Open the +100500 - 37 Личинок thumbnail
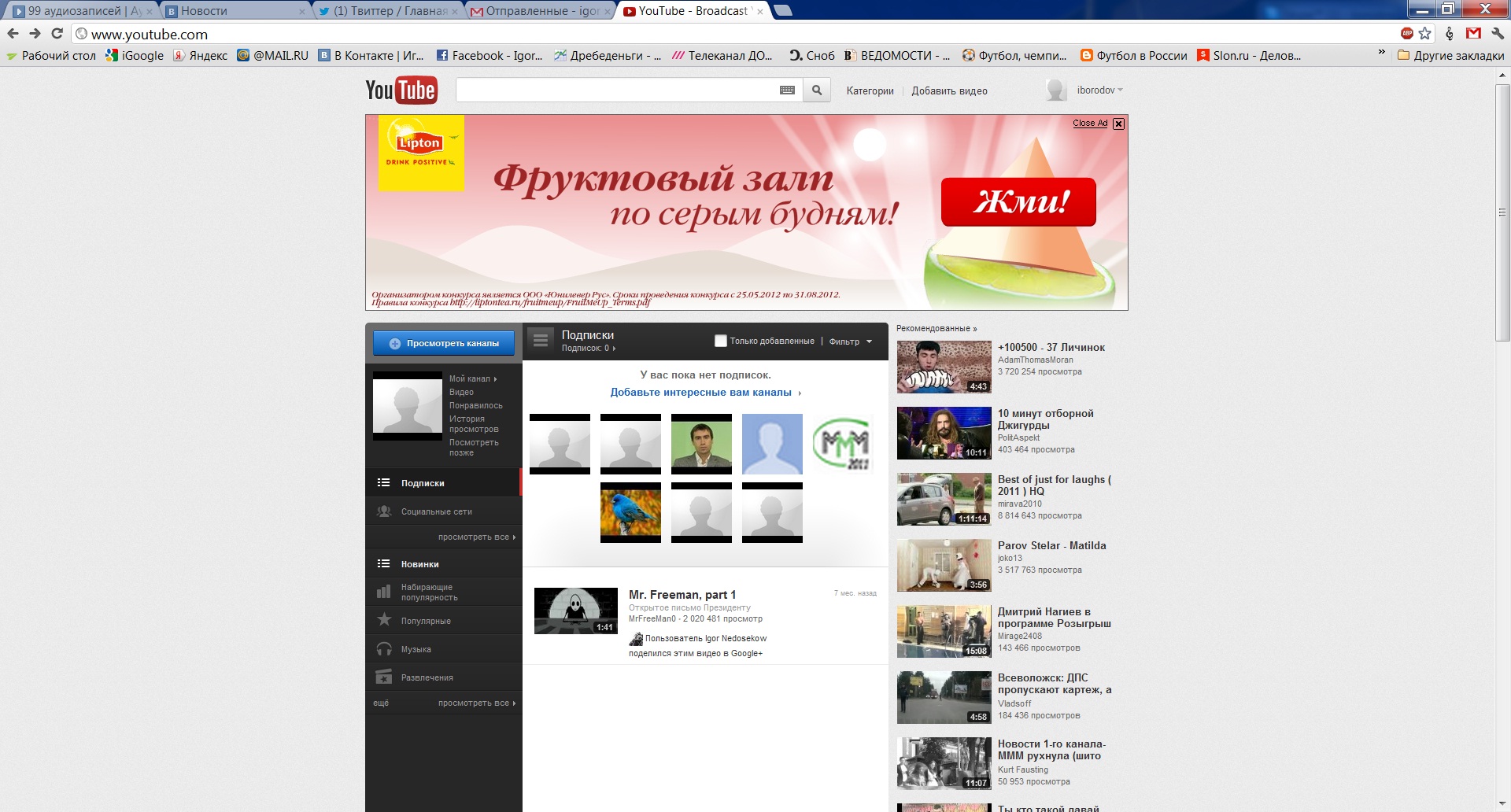Screen dimensions: 1511x812 coord(944,367)
